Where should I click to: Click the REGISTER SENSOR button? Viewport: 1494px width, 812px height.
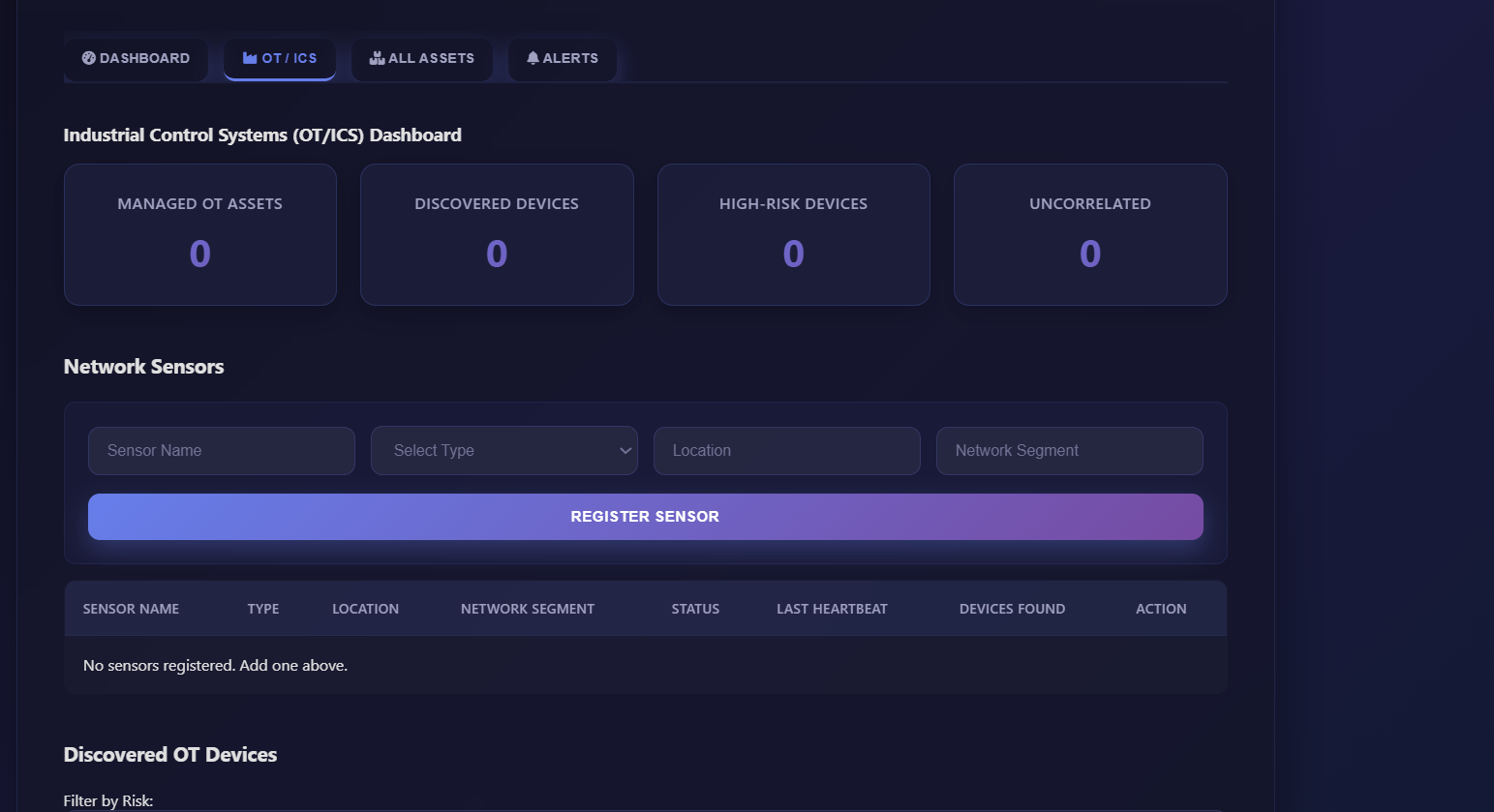pos(645,516)
